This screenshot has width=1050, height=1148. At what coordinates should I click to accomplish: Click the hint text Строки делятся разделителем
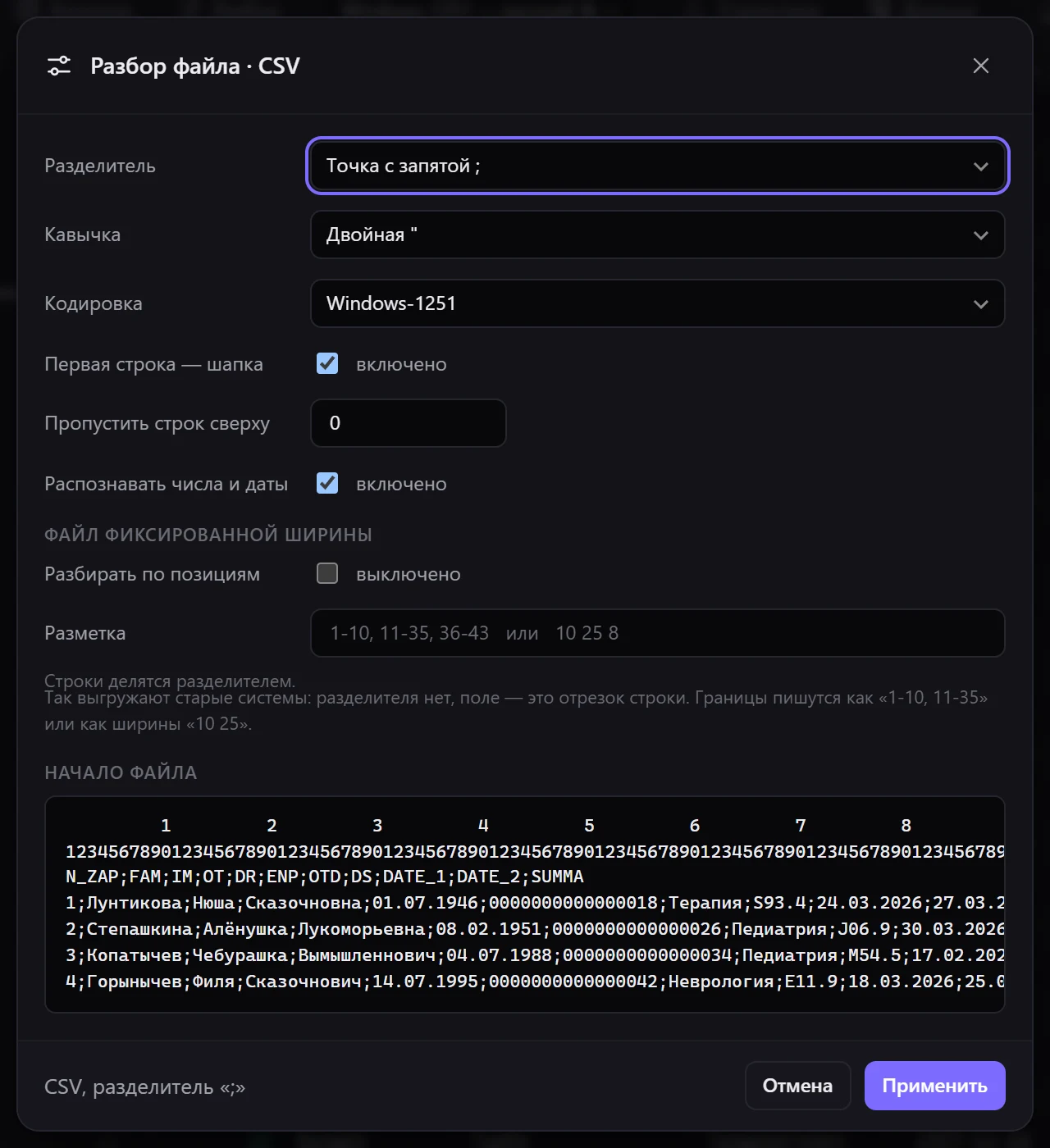pyautogui.click(x=170, y=681)
